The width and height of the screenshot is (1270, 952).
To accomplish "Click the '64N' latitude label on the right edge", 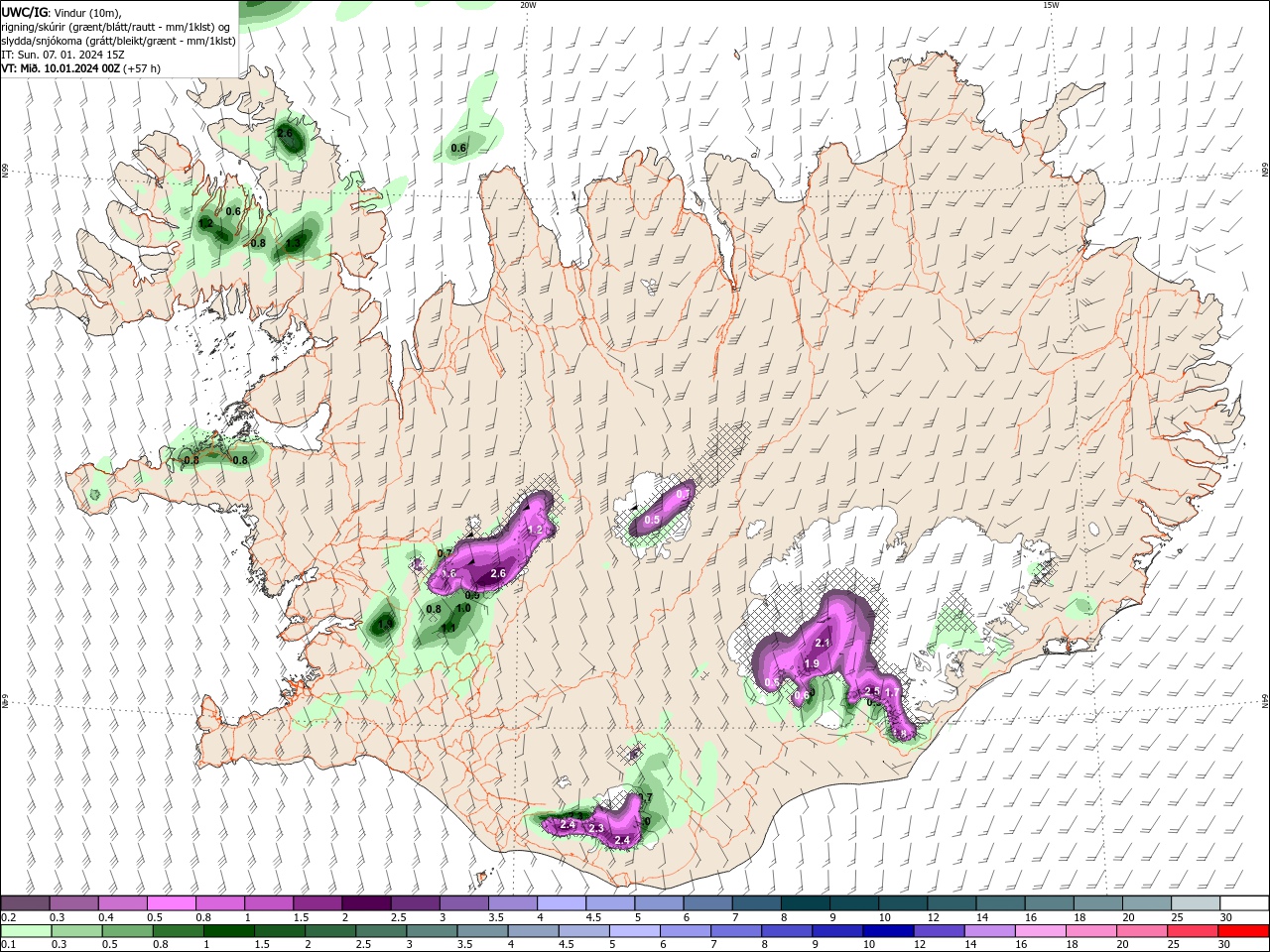I will (x=1265, y=701).
